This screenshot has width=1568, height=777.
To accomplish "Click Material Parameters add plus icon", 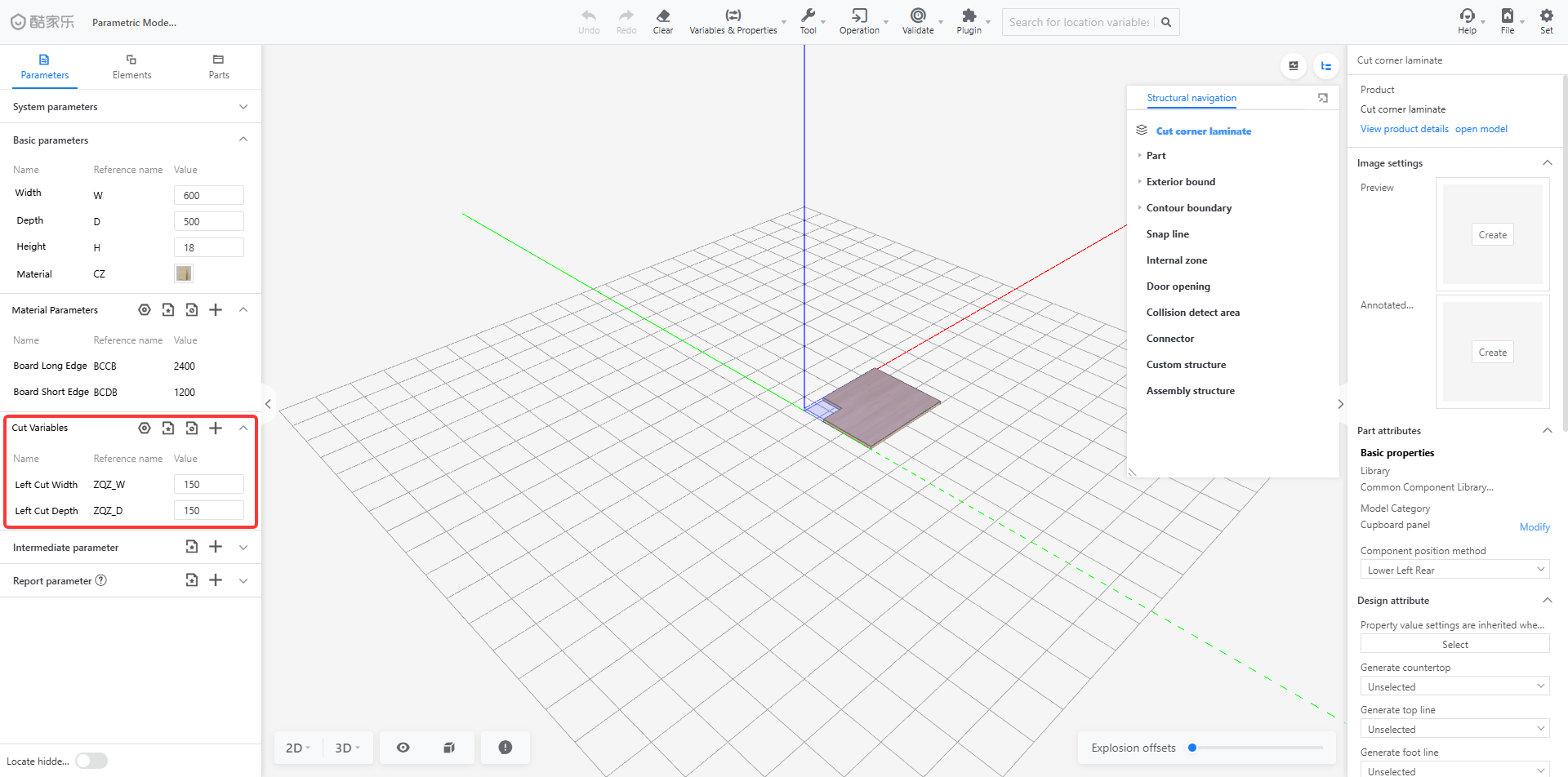I will coord(216,310).
